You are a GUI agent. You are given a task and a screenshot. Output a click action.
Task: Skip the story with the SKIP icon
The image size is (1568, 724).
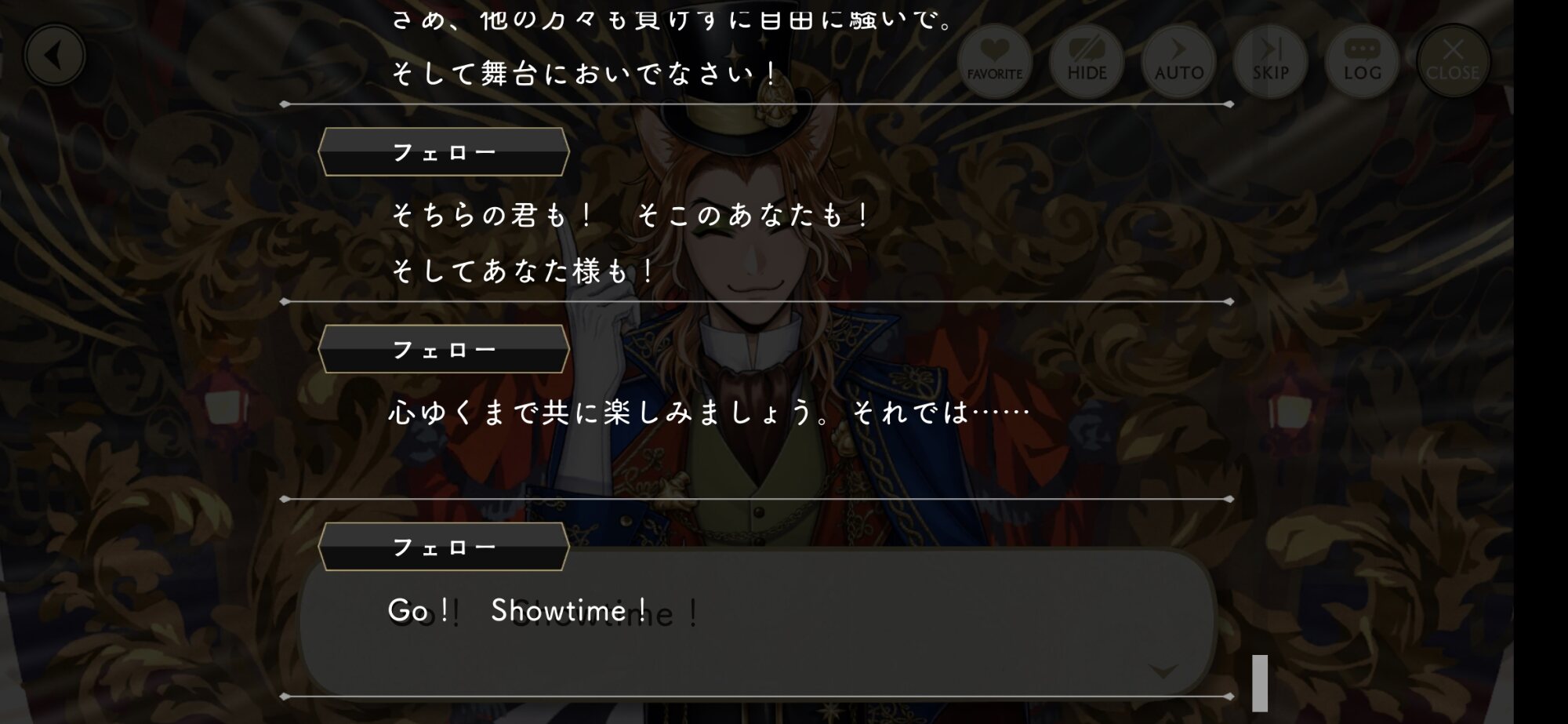click(1270, 61)
